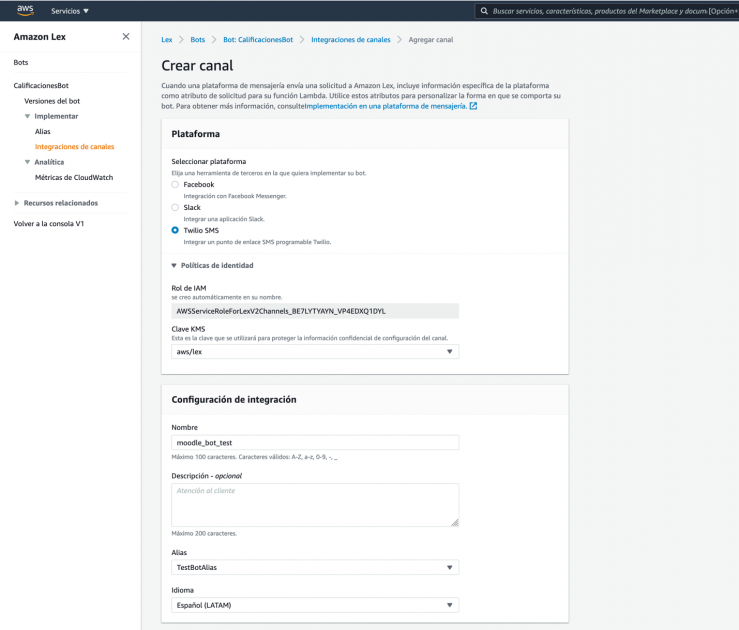This screenshot has width=739, height=630.
Task: Click the Nombre input field
Action: (315, 442)
